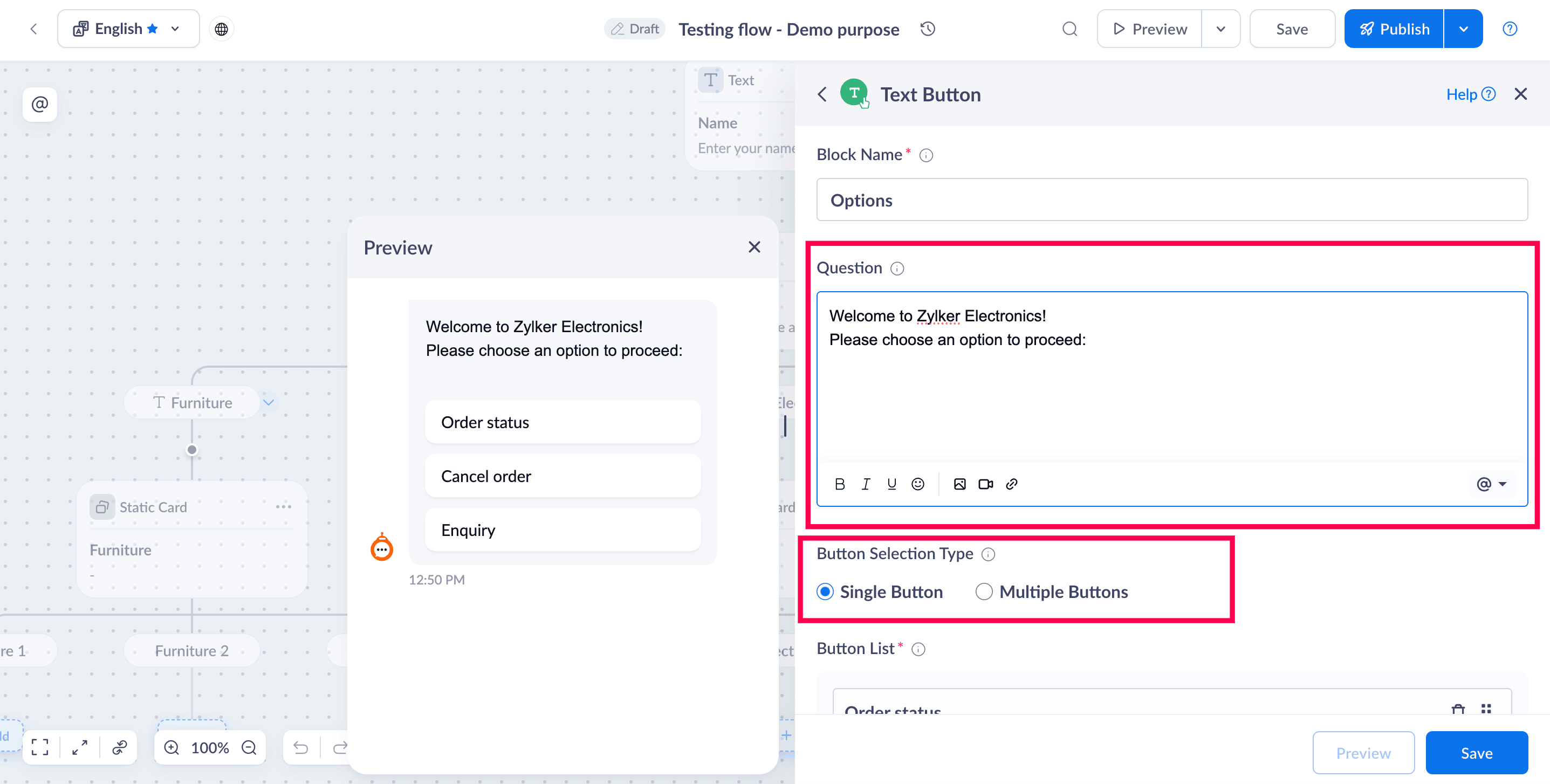Click the Bold formatting icon
1550x784 pixels.
coord(840,484)
